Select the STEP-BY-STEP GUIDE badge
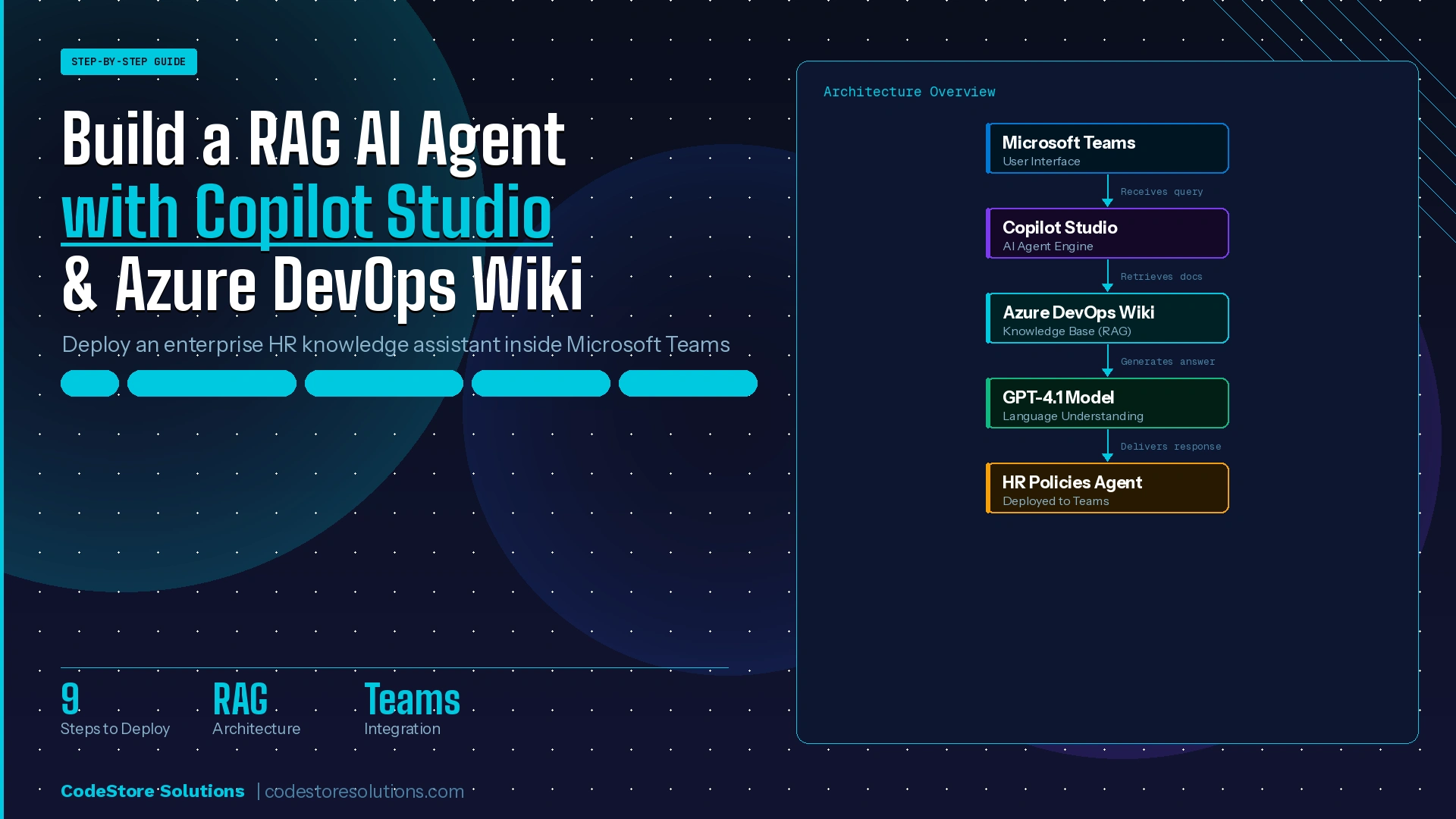This screenshot has height=819, width=1456. point(128,61)
